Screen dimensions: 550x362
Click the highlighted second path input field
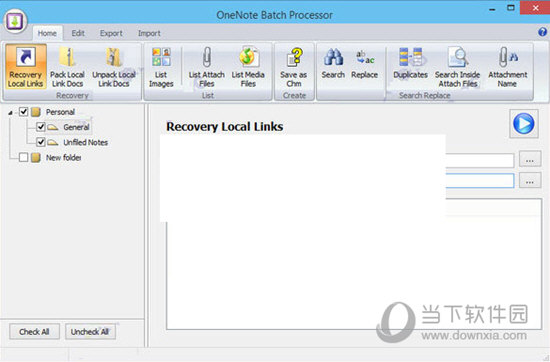point(479,180)
